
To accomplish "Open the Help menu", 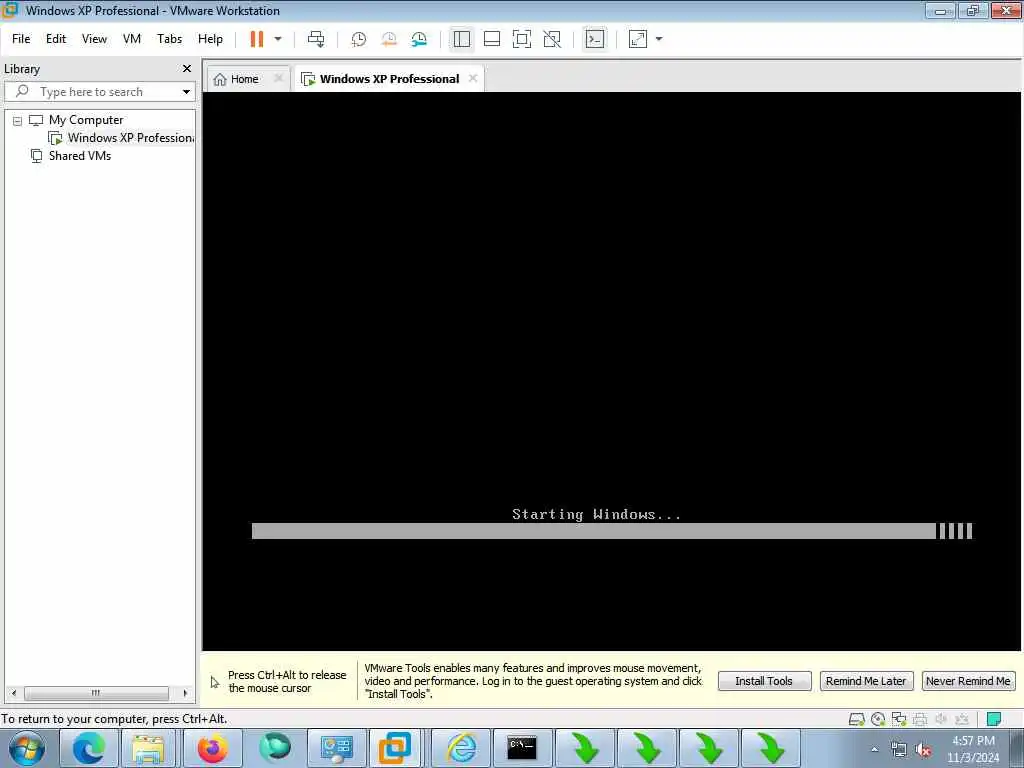I will 210,39.
